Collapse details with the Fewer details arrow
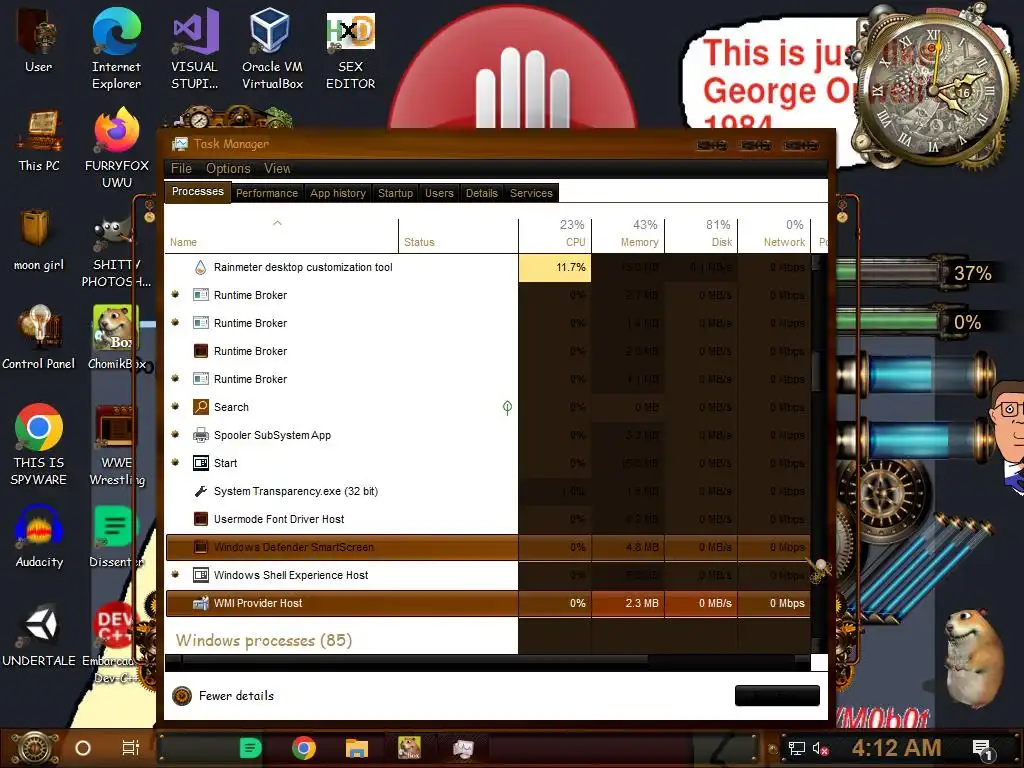Screen dimensions: 1024x768 point(182,696)
